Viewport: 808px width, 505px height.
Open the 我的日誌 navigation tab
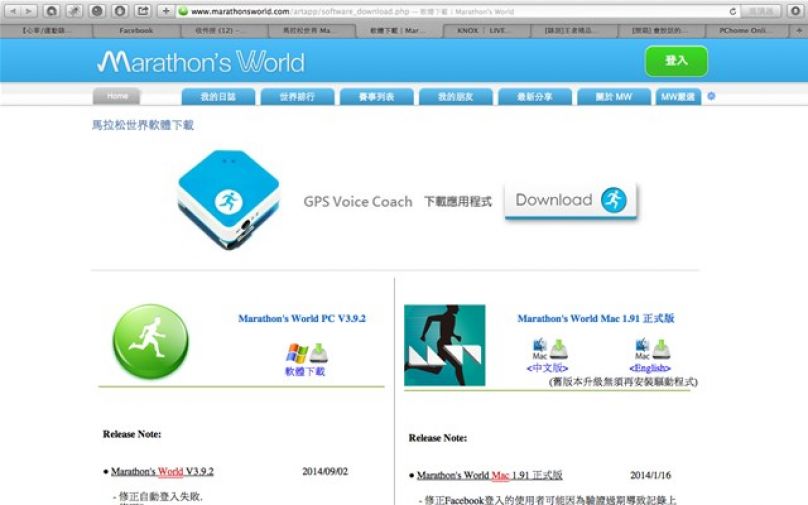tap(218, 97)
